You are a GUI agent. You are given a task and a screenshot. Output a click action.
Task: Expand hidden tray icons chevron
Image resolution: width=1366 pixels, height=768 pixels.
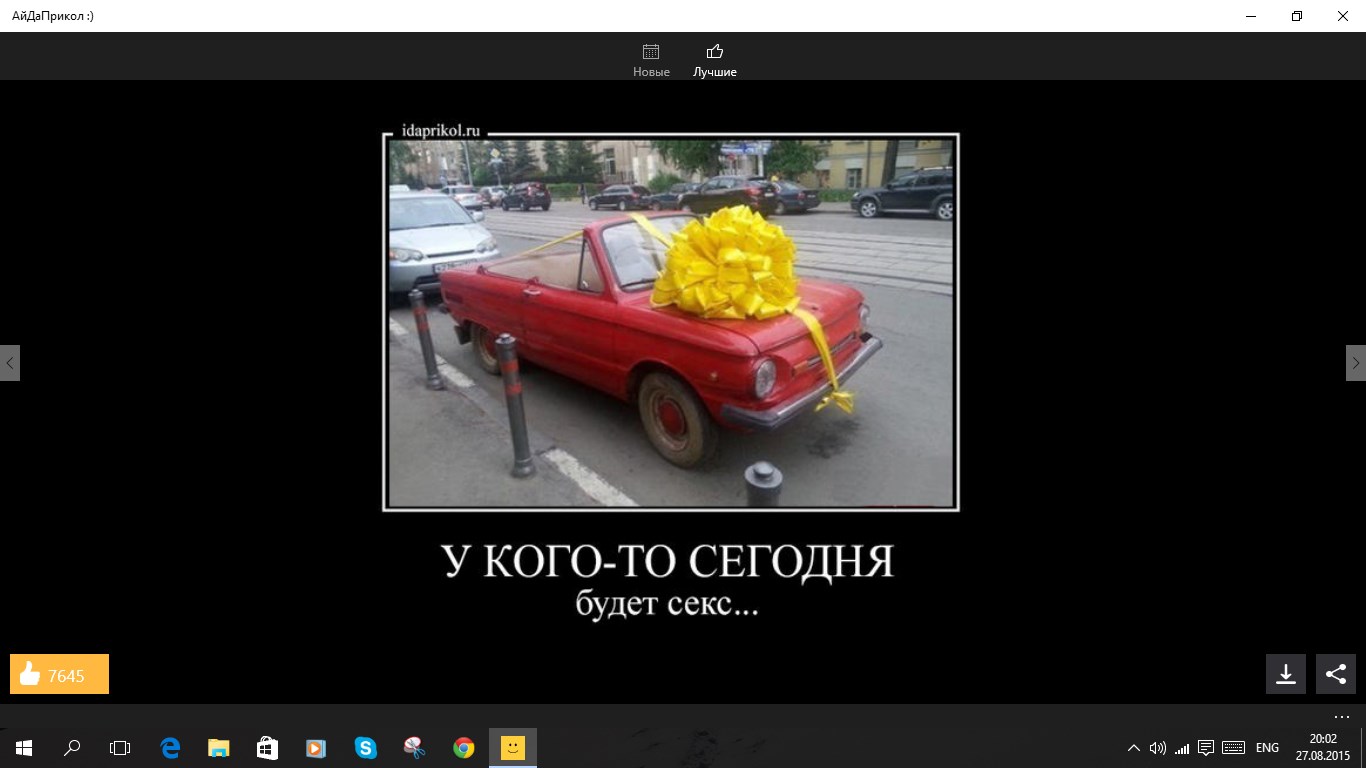[1133, 747]
